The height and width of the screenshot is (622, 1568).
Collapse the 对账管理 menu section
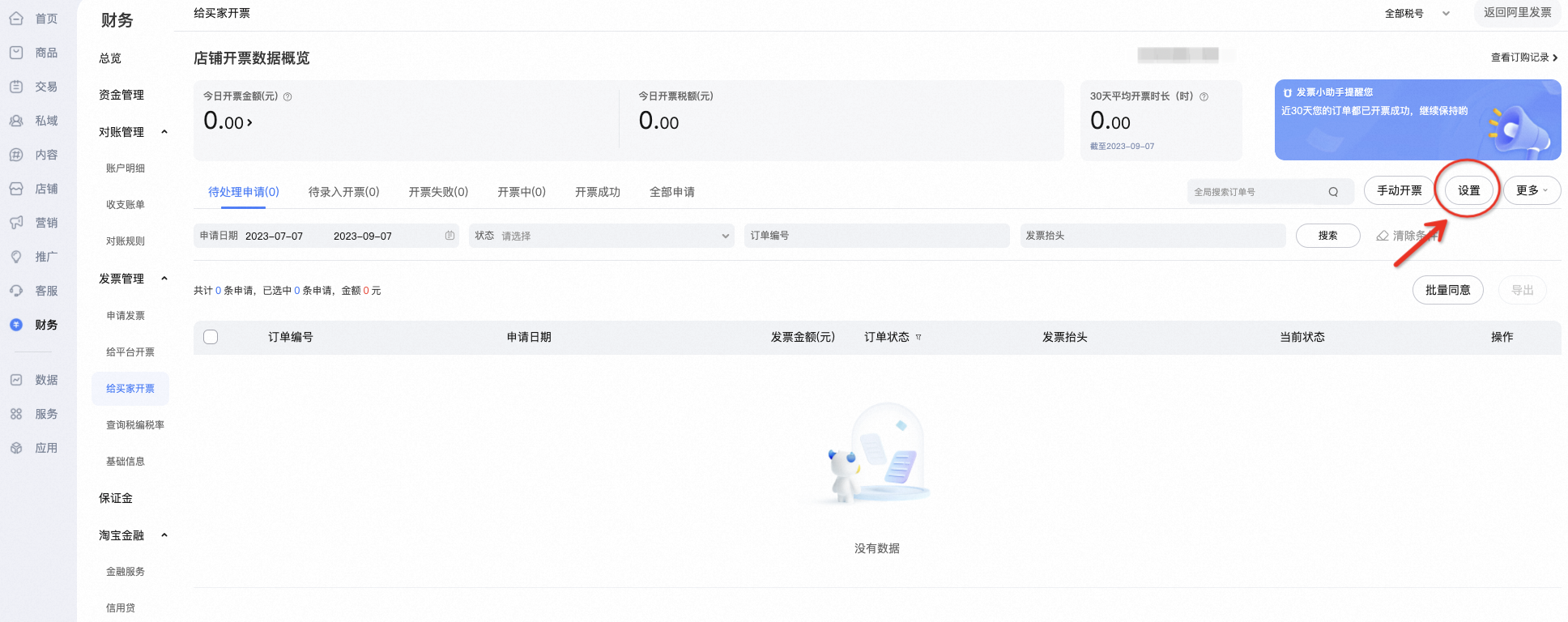tap(164, 132)
